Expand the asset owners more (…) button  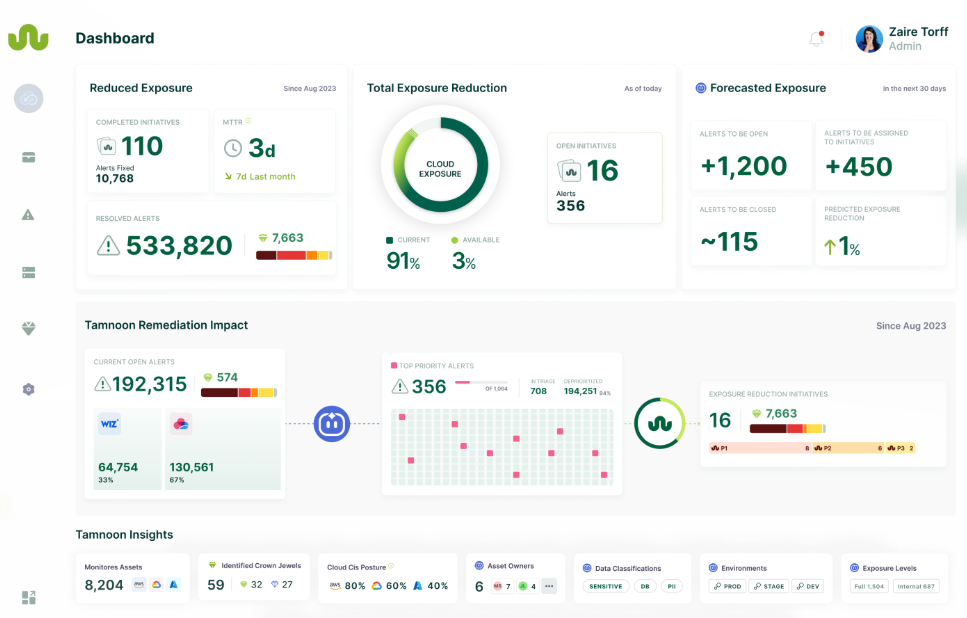[x=549, y=586]
